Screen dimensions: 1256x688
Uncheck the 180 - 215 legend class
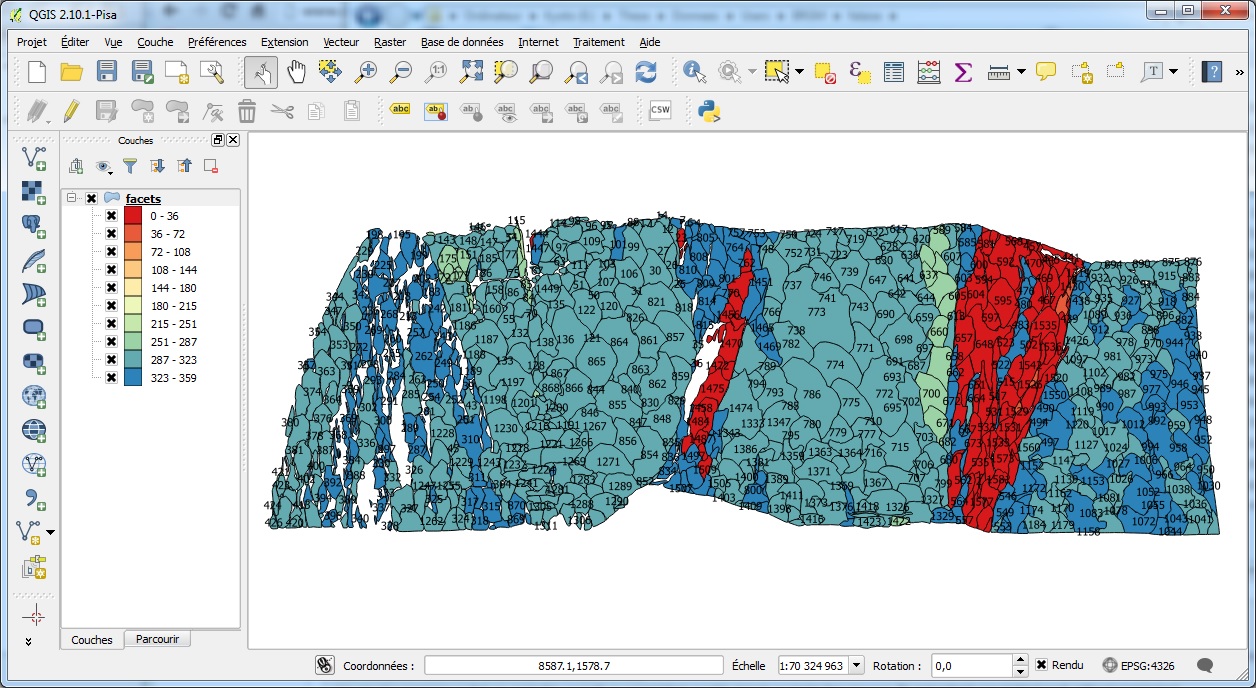click(111, 305)
